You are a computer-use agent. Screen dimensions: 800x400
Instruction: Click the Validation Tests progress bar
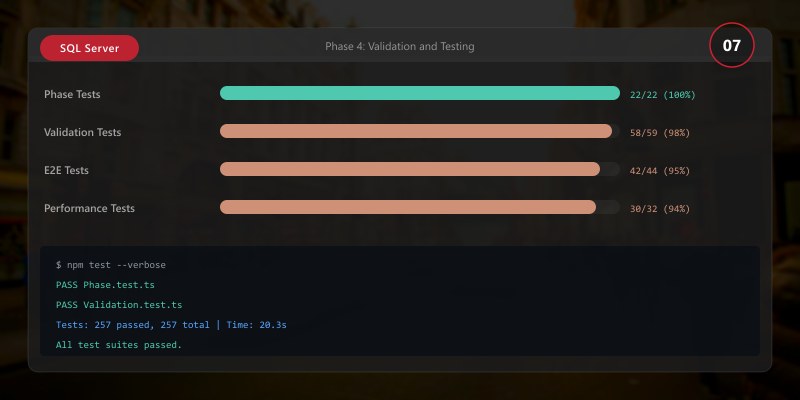tap(420, 131)
